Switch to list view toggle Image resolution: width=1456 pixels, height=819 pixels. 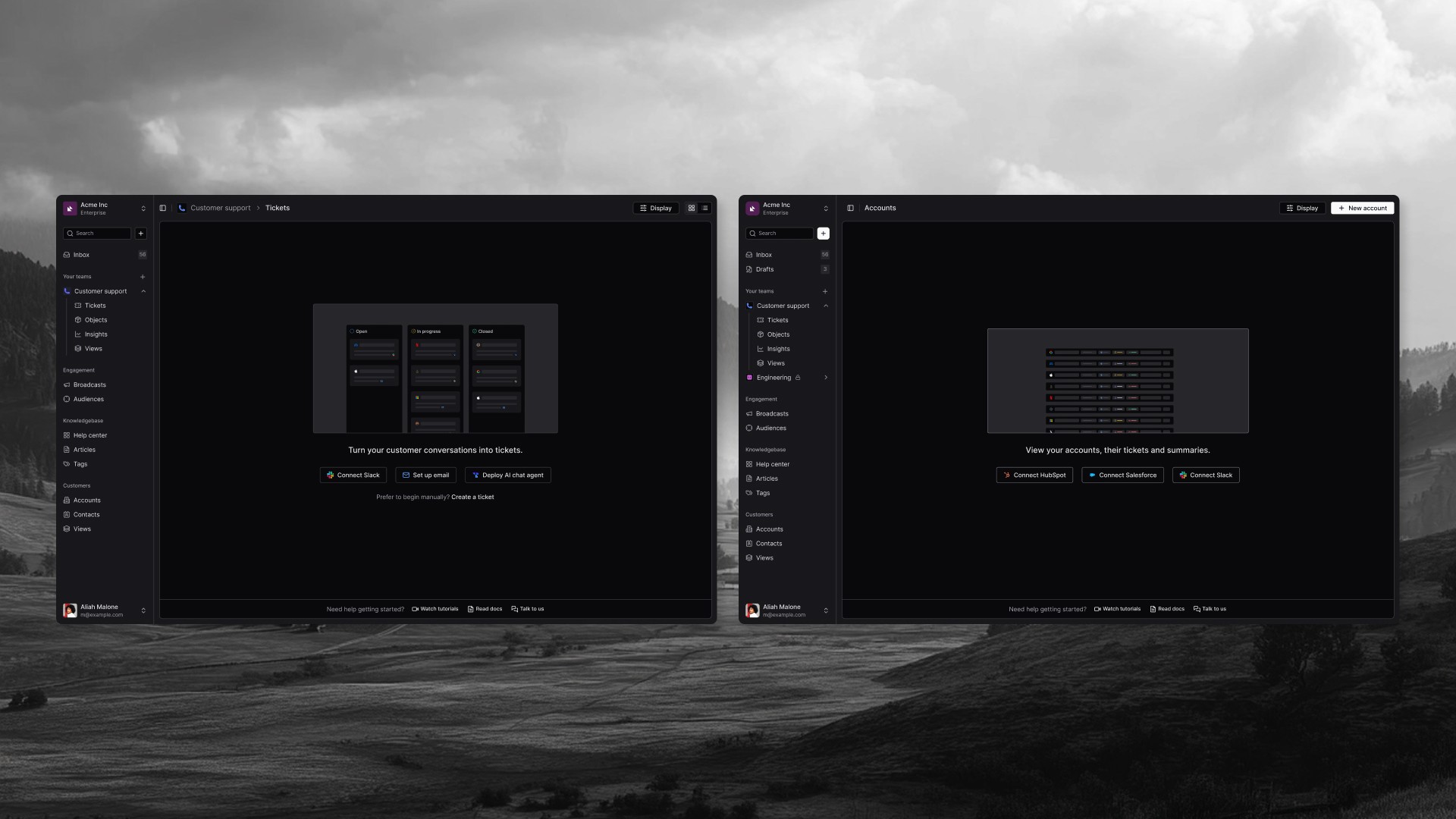pos(704,208)
